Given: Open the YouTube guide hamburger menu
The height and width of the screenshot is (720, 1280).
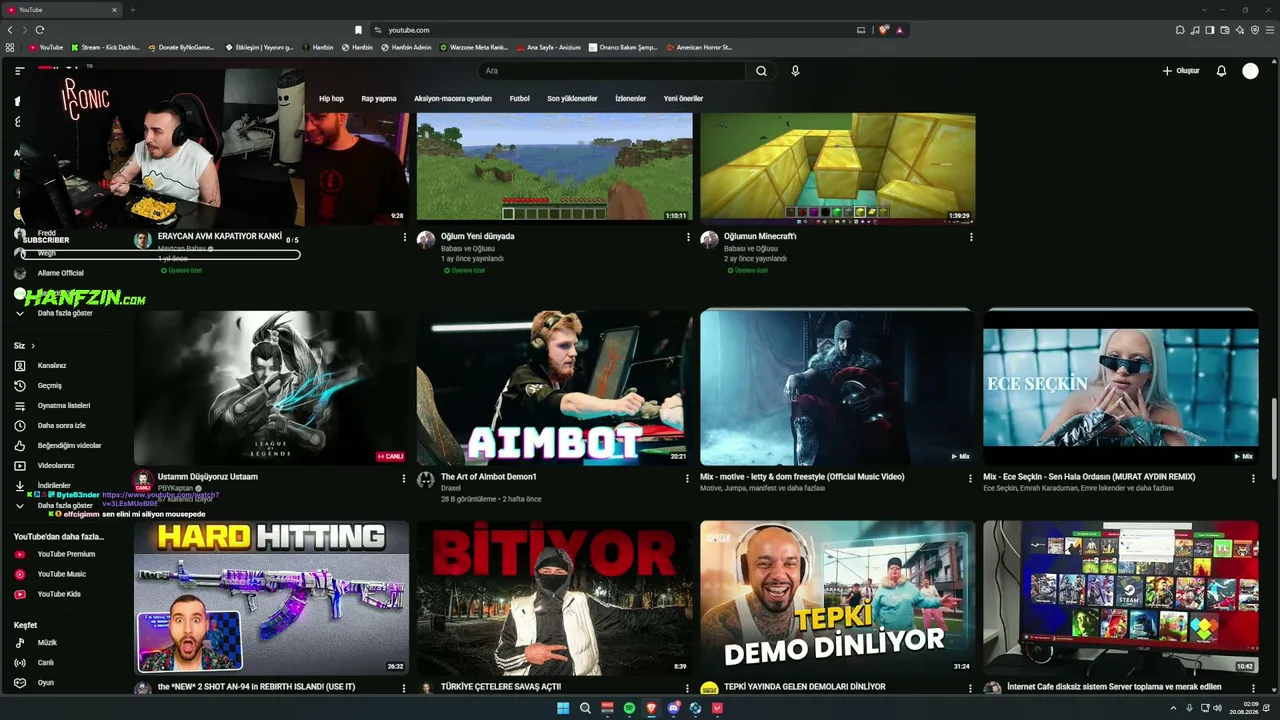Looking at the screenshot, I should coord(19,71).
